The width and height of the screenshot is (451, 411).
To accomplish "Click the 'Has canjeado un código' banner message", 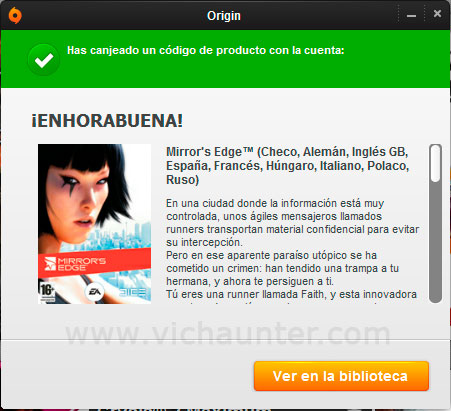I will [206, 50].
